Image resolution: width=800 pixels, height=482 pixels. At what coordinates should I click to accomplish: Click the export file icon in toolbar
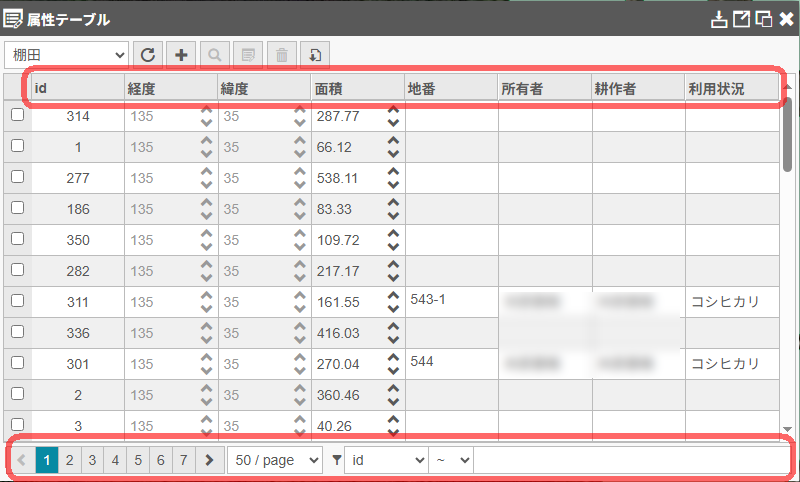point(315,55)
